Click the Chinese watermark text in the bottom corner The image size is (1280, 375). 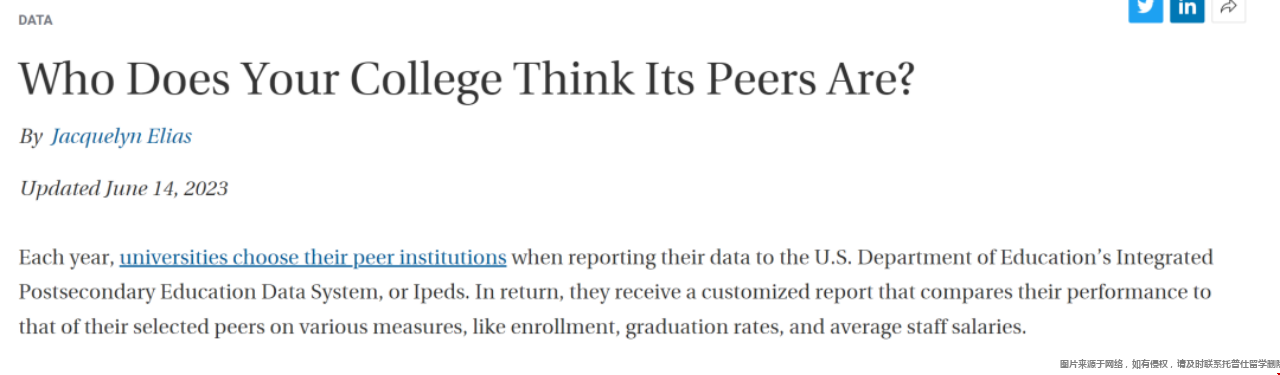tap(1169, 364)
